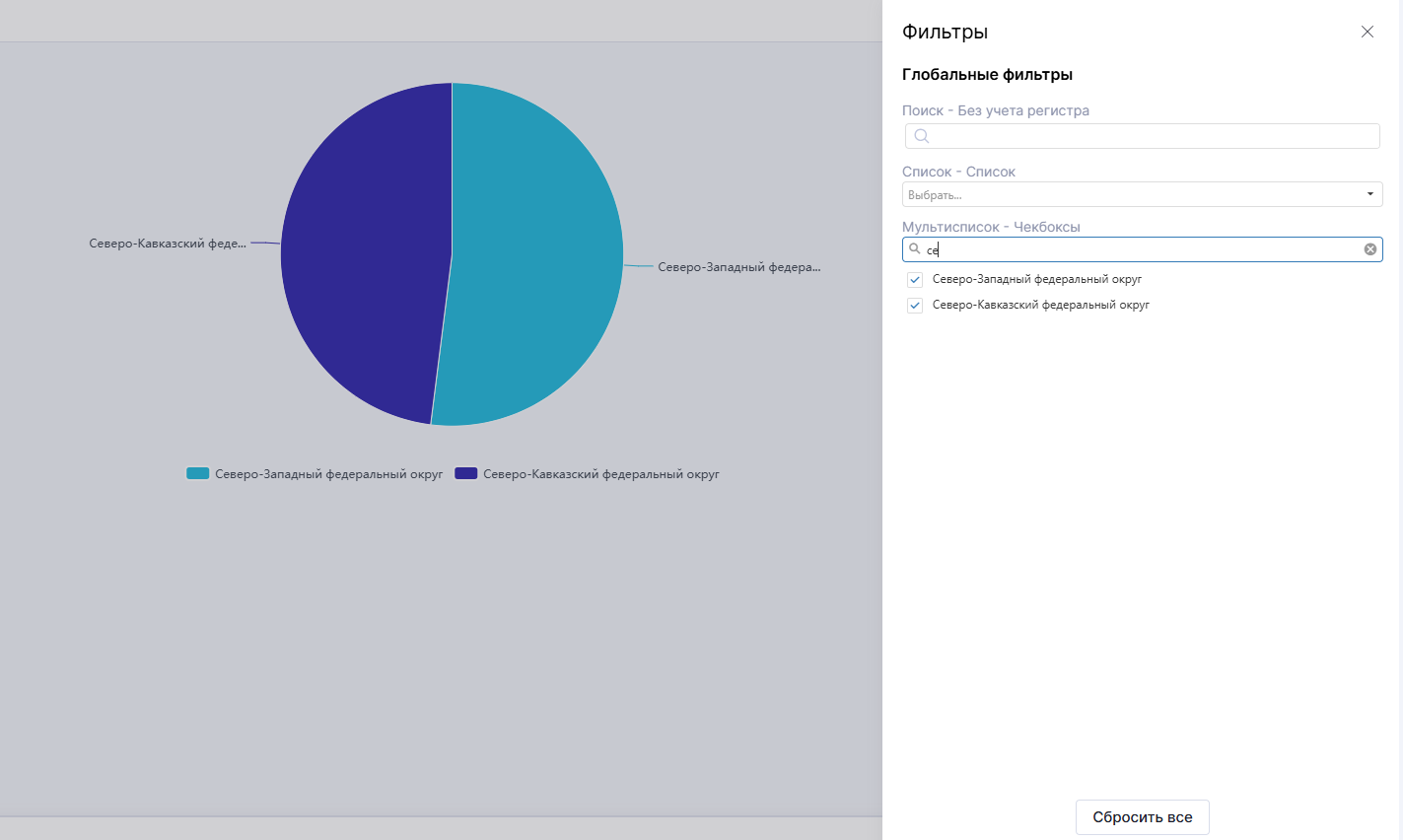Clear the Мультисписок search text with the X icon

[1369, 249]
